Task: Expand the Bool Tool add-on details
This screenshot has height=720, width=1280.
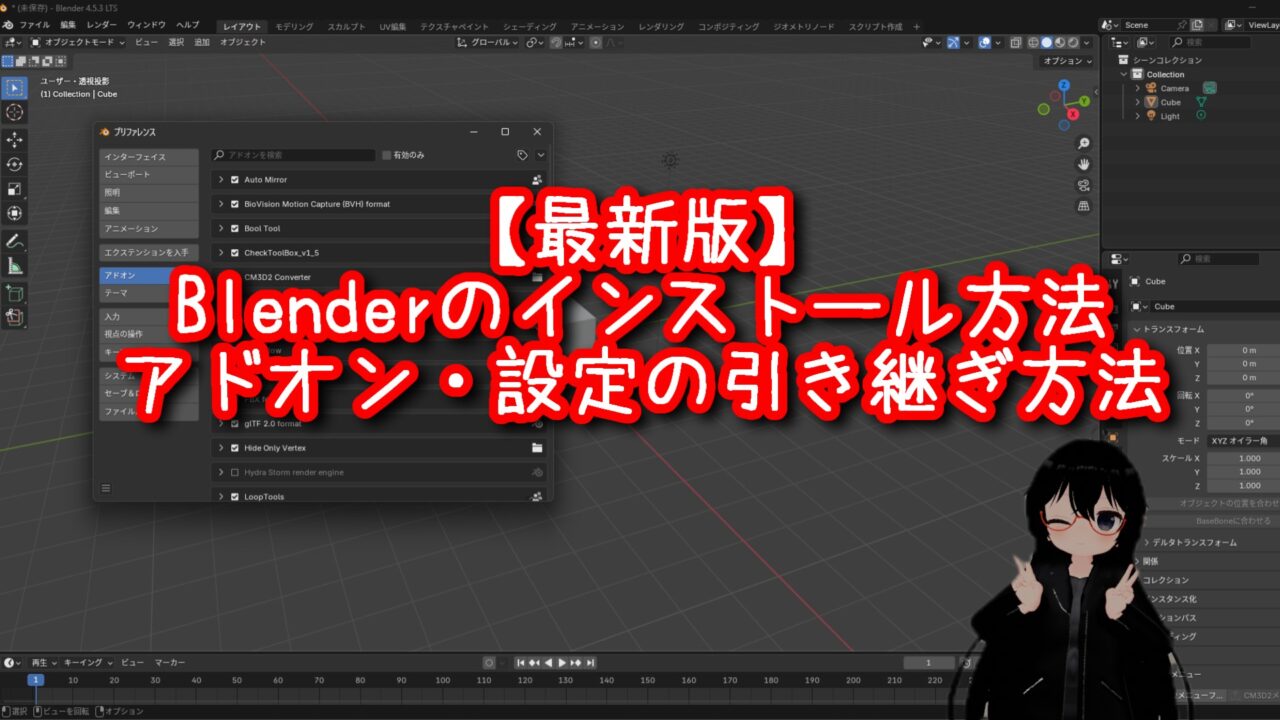Action: 221,228
